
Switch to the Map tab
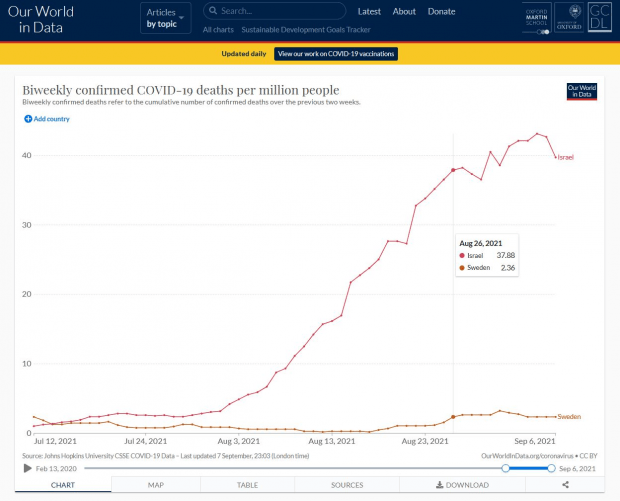coord(156,485)
